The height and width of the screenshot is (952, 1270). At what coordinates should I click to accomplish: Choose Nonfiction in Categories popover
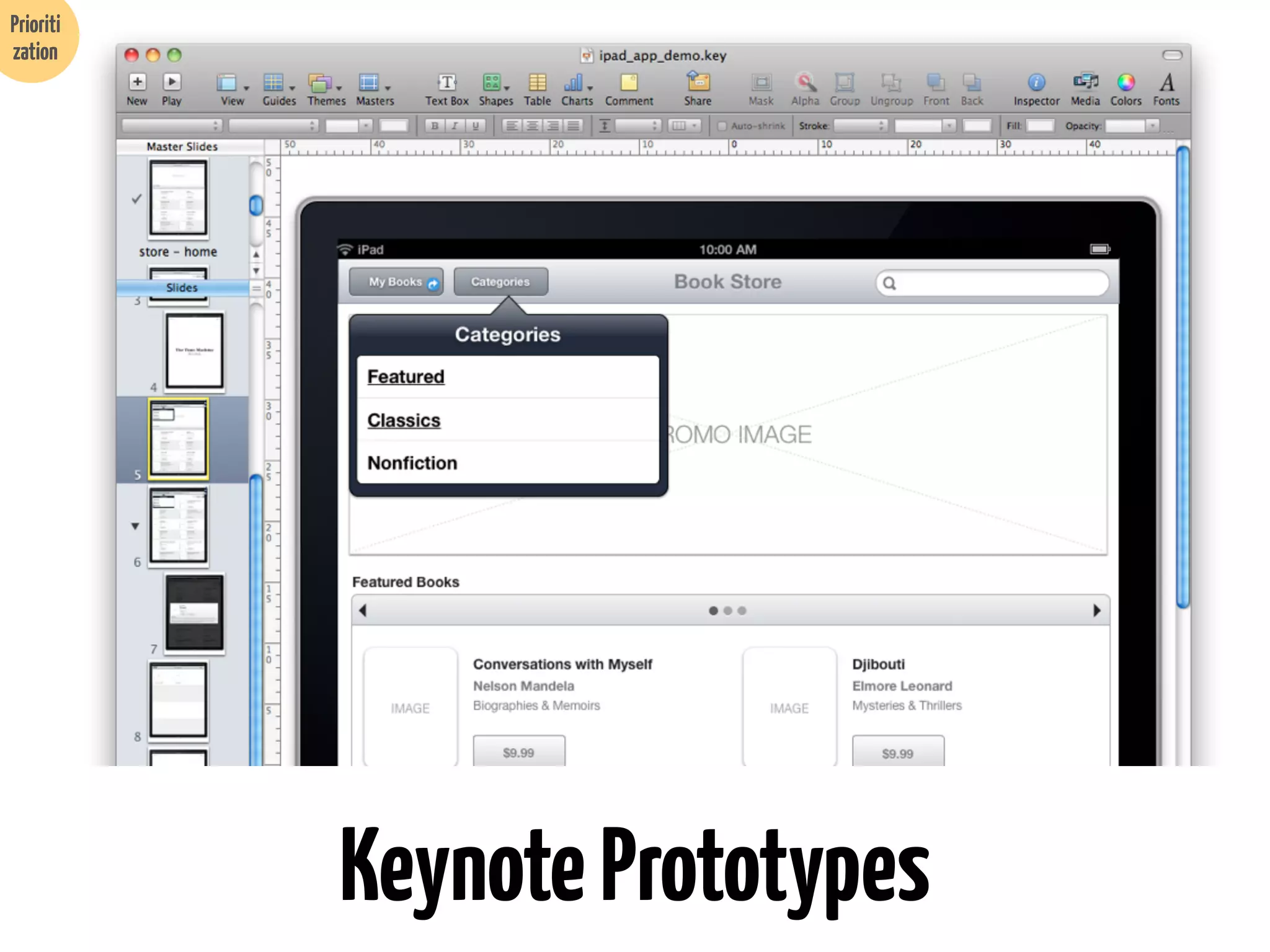point(508,463)
